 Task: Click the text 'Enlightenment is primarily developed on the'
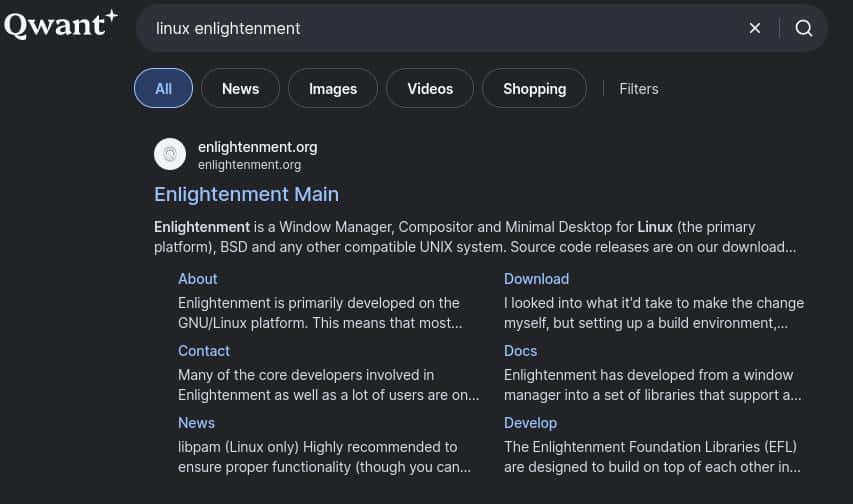(x=319, y=303)
